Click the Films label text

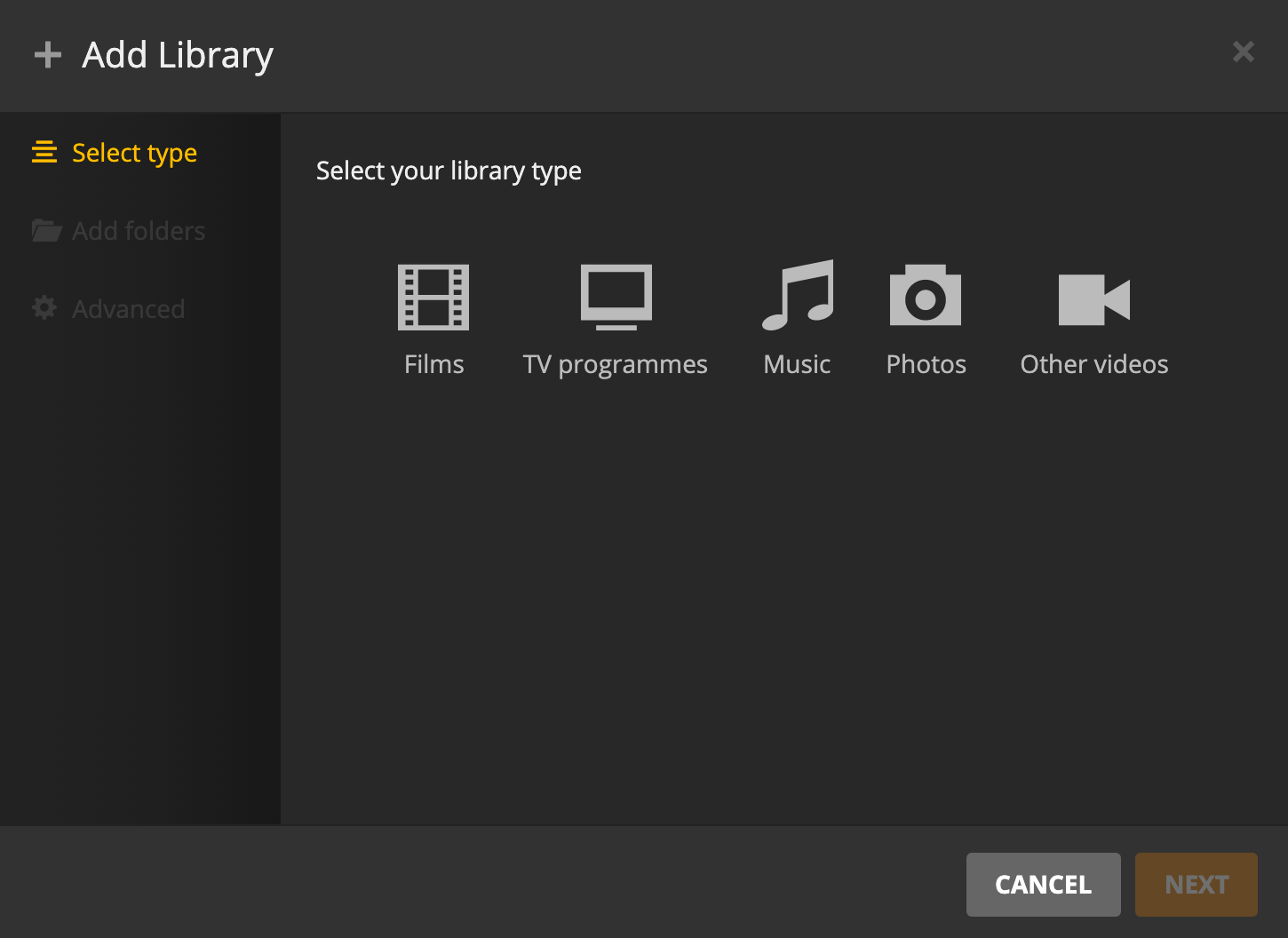click(x=433, y=363)
